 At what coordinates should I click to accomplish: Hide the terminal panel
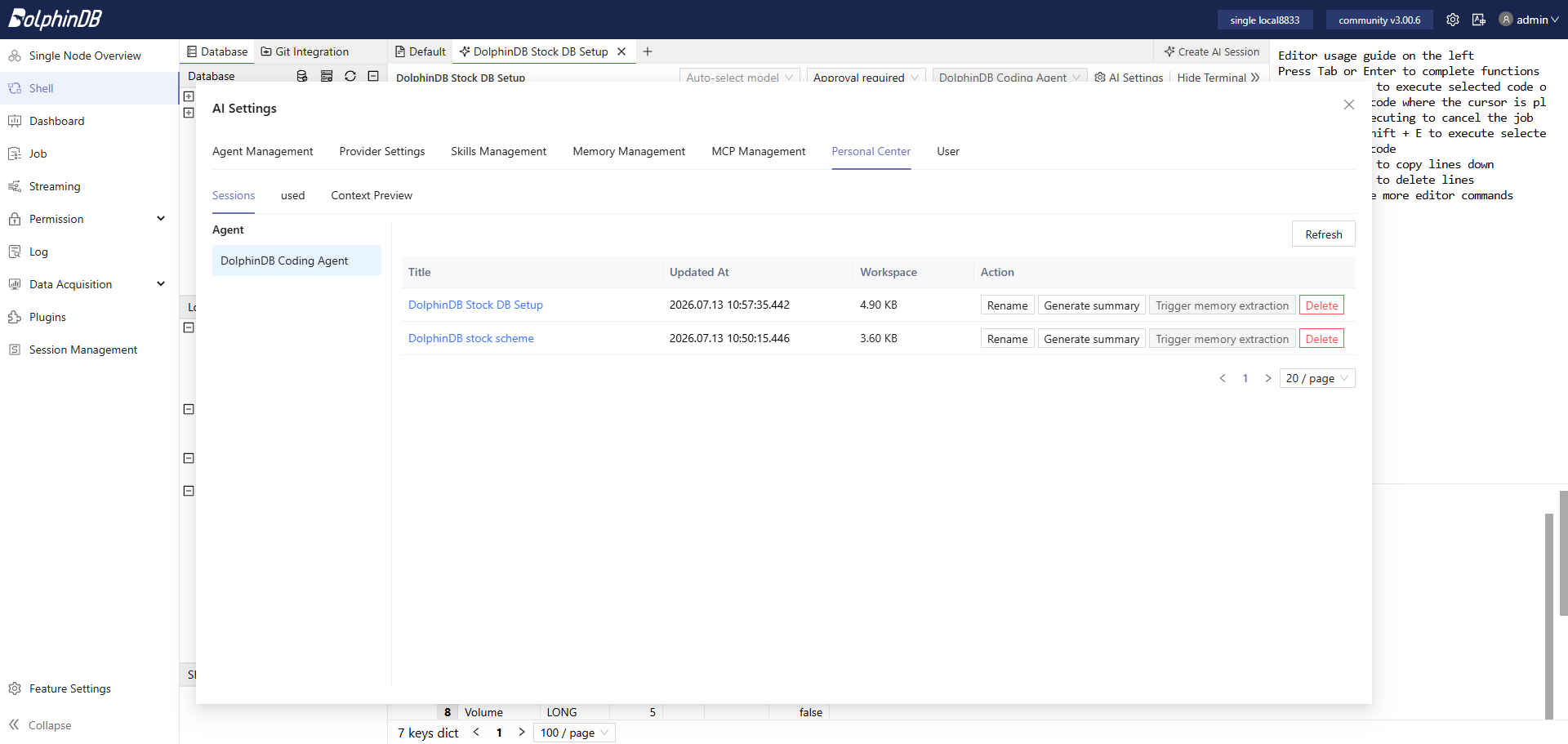click(x=1218, y=77)
